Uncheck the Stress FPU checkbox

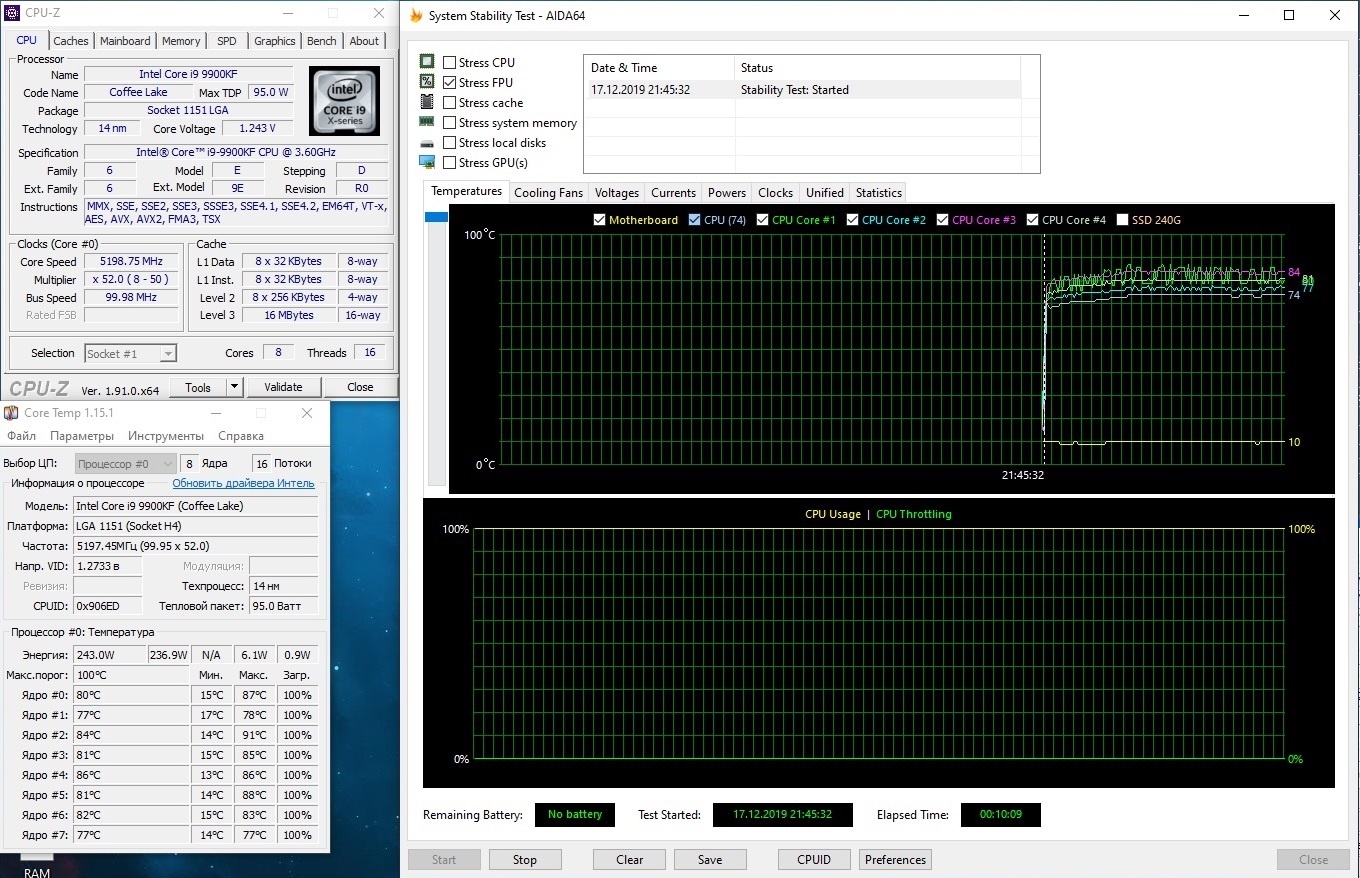click(x=450, y=83)
